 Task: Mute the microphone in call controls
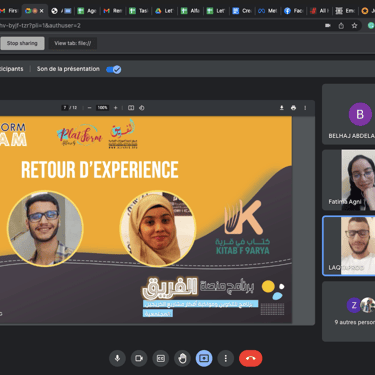pos(117,358)
